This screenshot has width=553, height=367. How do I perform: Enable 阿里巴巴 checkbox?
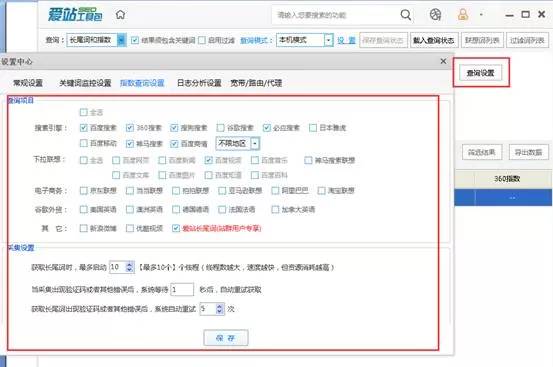[275, 191]
